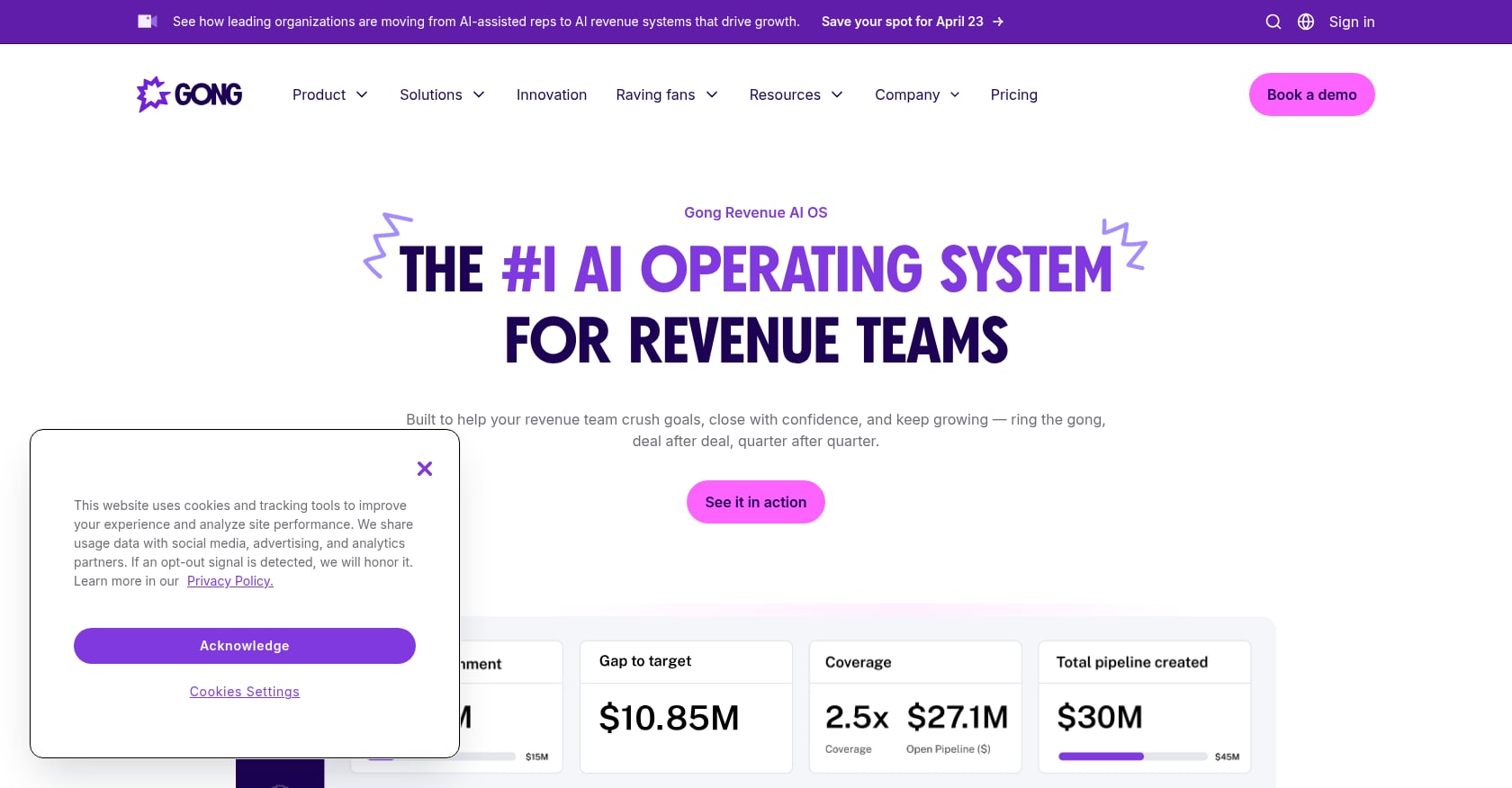
Task: Open the Privacy Policy link
Action: (230, 581)
